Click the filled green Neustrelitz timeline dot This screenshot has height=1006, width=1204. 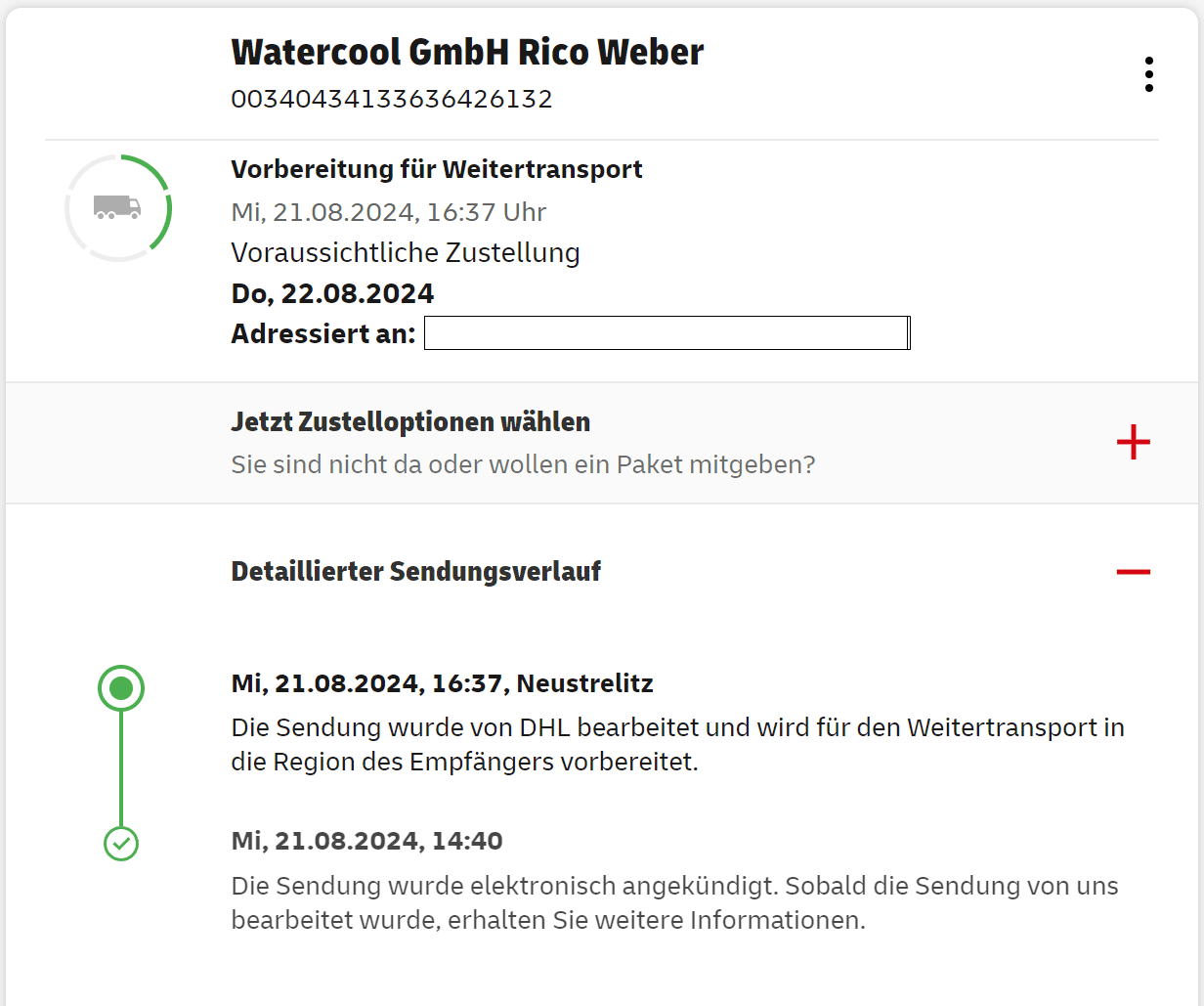(x=121, y=688)
